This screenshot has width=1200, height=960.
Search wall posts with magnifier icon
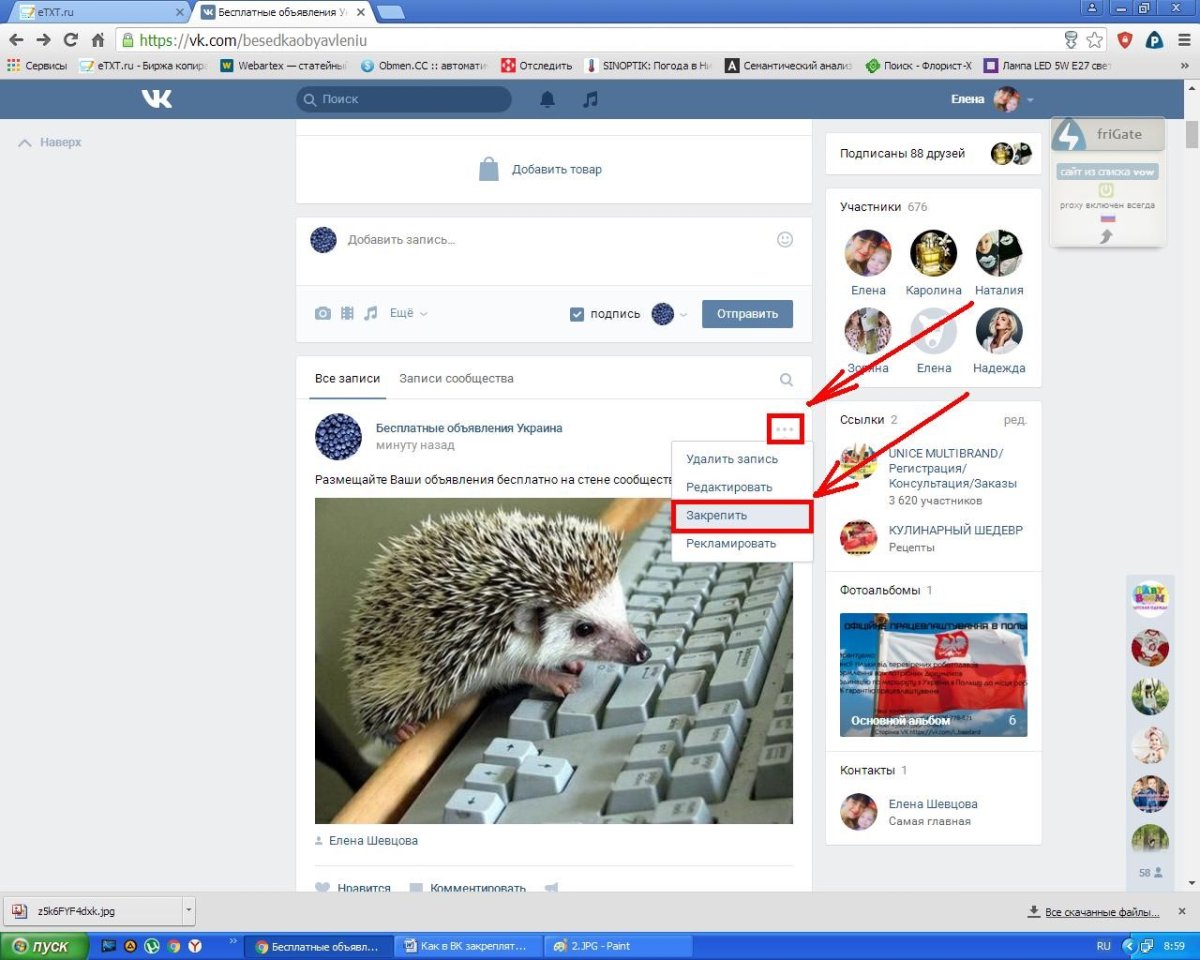pos(786,379)
